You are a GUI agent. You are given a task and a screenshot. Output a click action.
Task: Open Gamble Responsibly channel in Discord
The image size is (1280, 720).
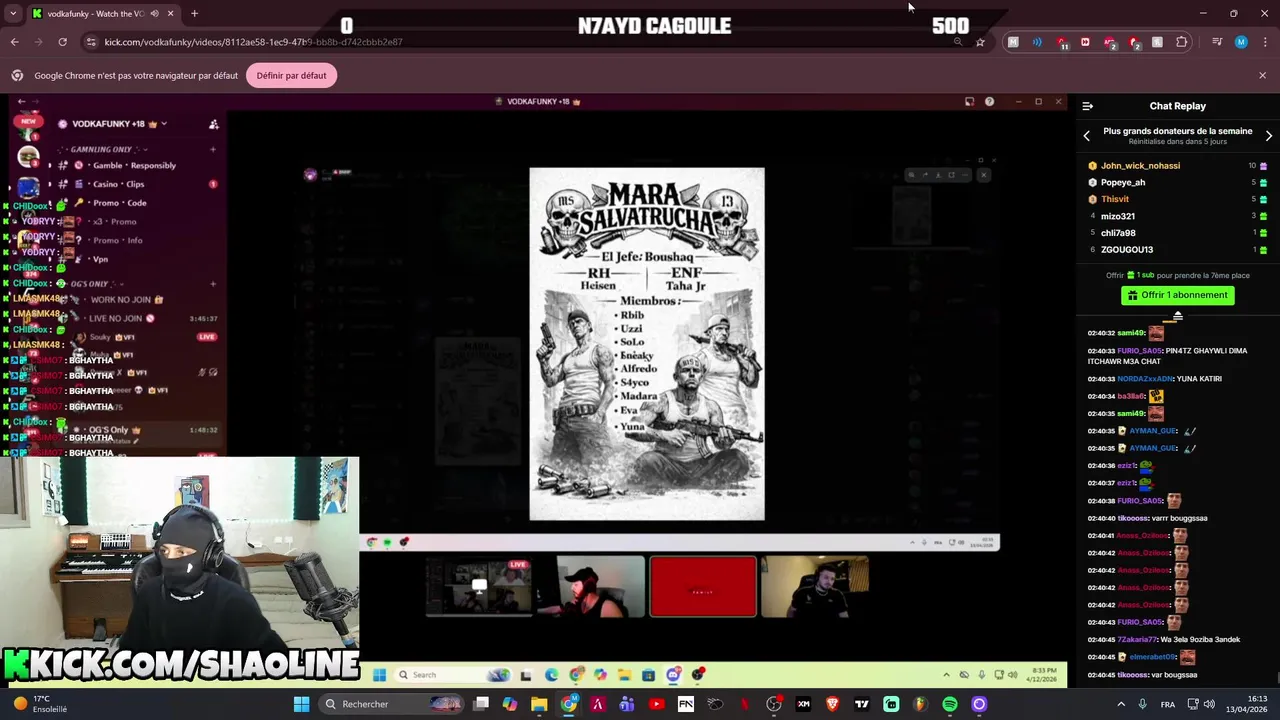[x=134, y=166]
